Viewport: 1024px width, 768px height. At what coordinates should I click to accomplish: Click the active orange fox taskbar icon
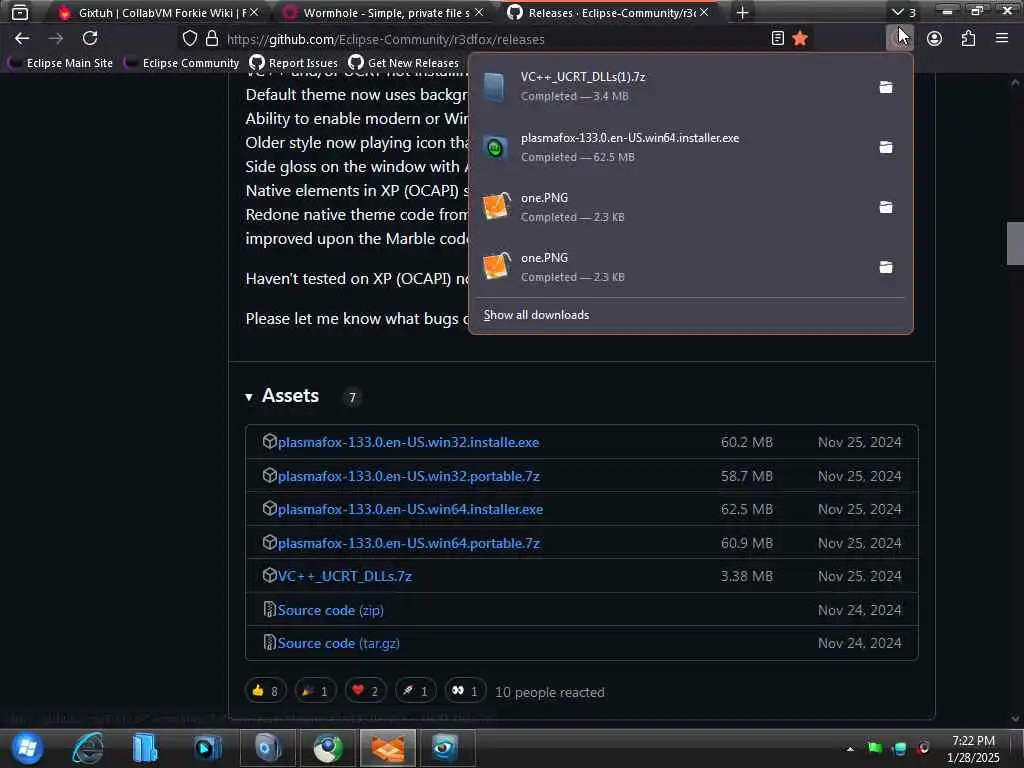pos(388,748)
